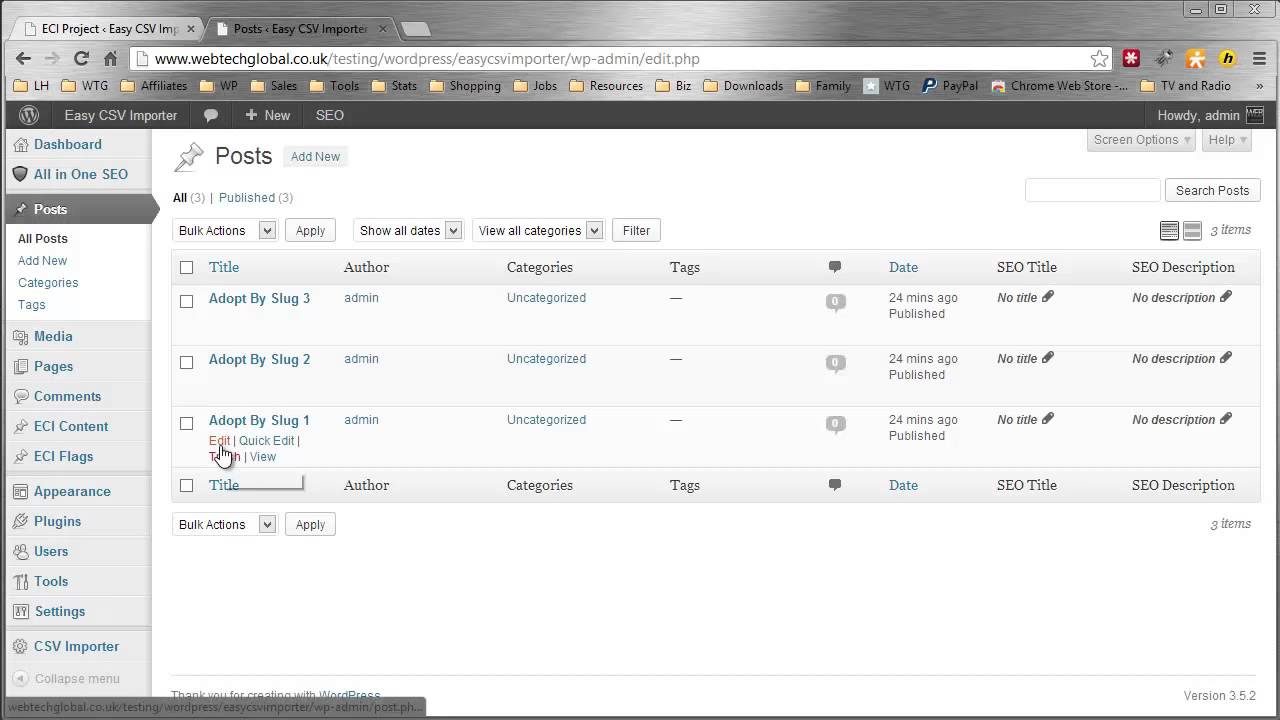Click Published (3) filter link
The image size is (1280, 720).
[x=256, y=198]
